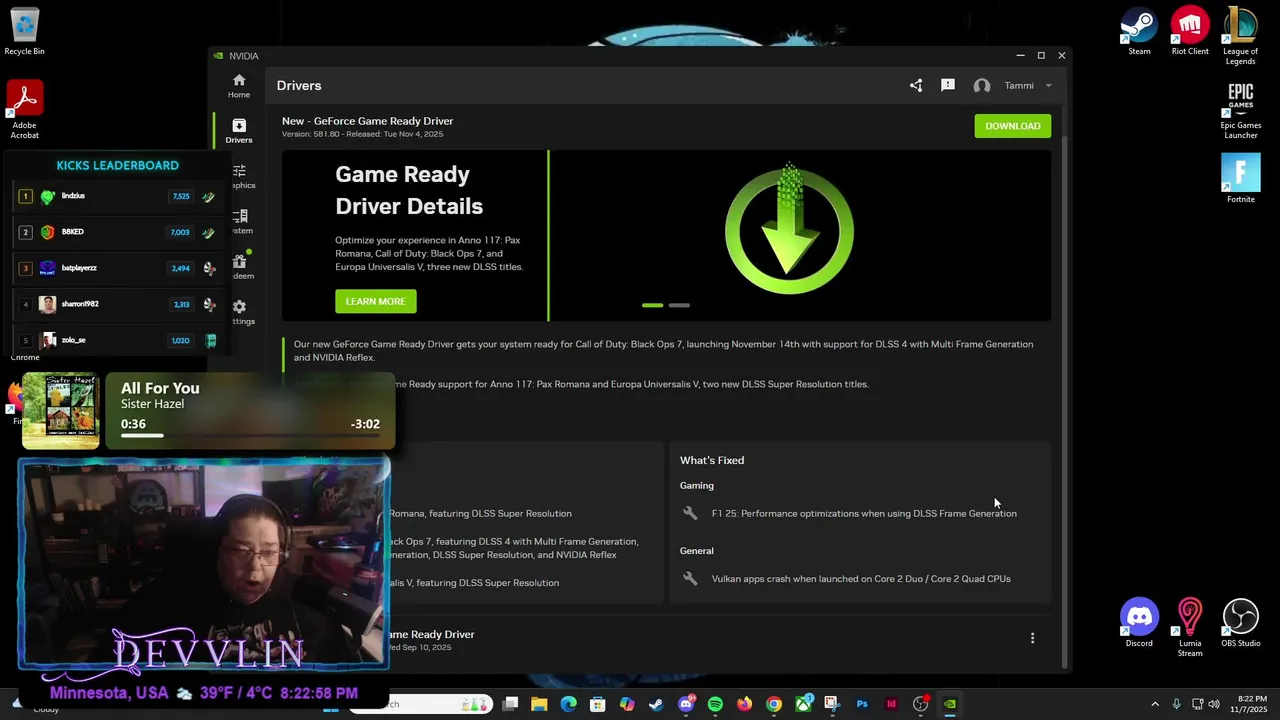Image resolution: width=1280 pixels, height=720 pixels.
Task: Click the 'F1 25: Performance optimizations' text
Action: pos(864,513)
